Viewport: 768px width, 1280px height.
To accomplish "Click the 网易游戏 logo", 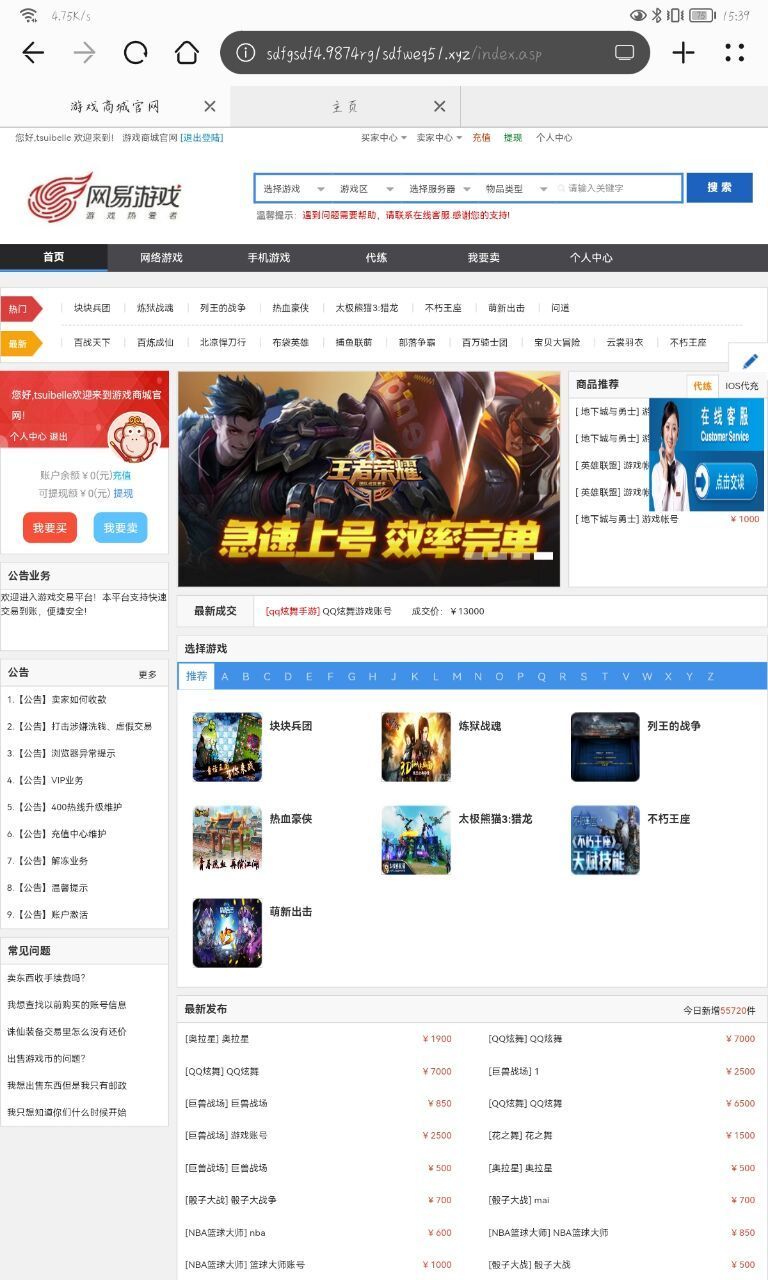I will [104, 196].
